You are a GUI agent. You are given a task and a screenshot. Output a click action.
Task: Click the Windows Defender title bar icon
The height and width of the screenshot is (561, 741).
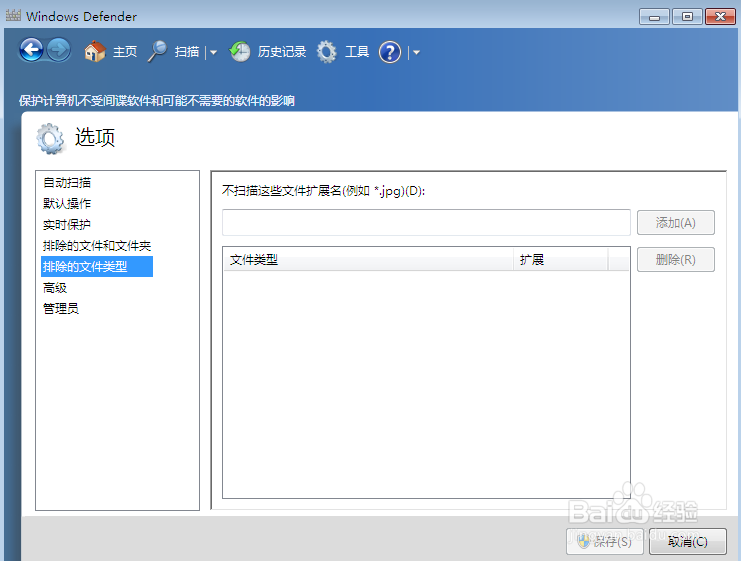pos(13,16)
